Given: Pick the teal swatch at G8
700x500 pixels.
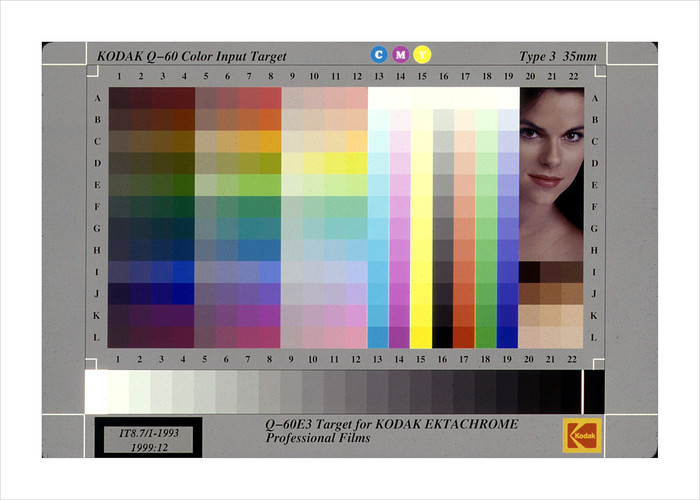Looking at the screenshot, I should (271, 229).
